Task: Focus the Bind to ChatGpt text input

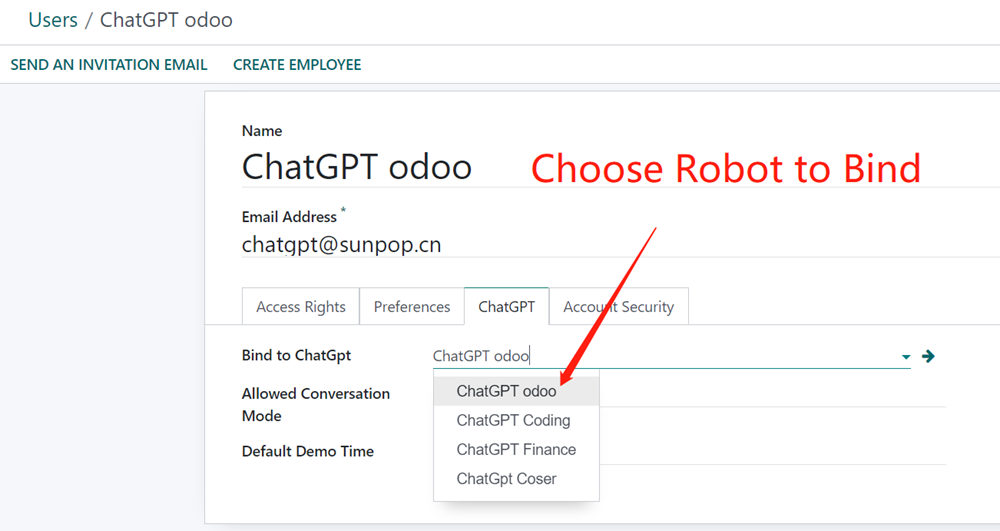Action: tap(660, 356)
